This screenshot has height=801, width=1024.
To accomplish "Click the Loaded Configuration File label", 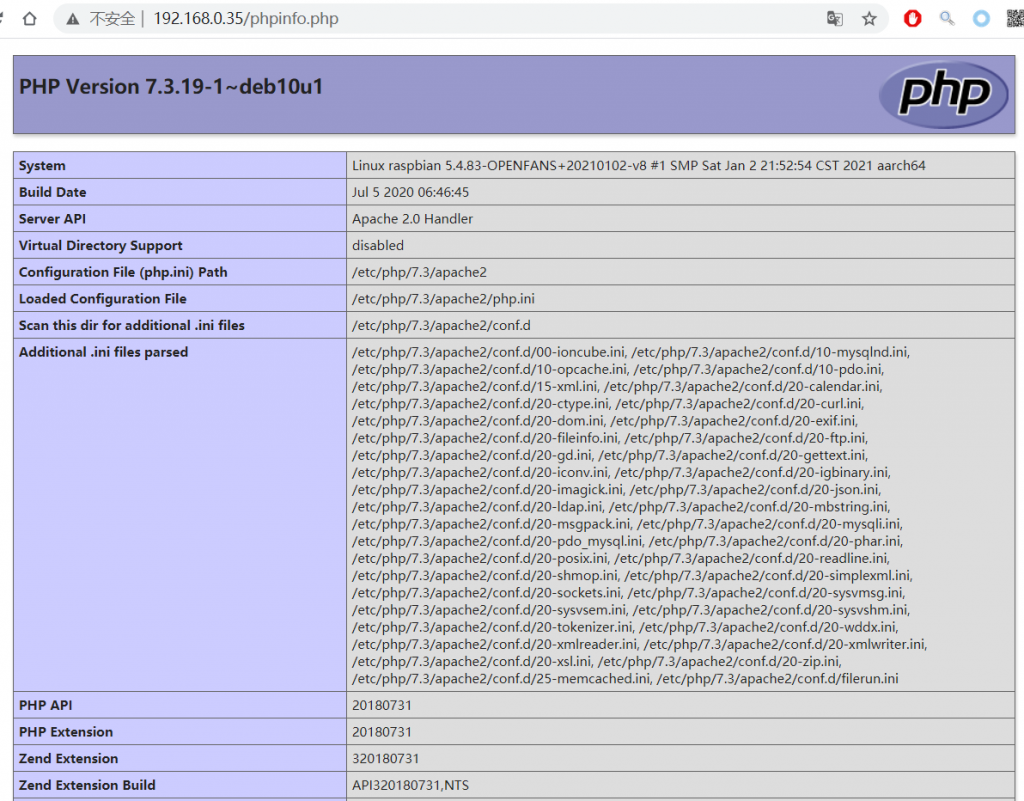I will (x=103, y=299).
